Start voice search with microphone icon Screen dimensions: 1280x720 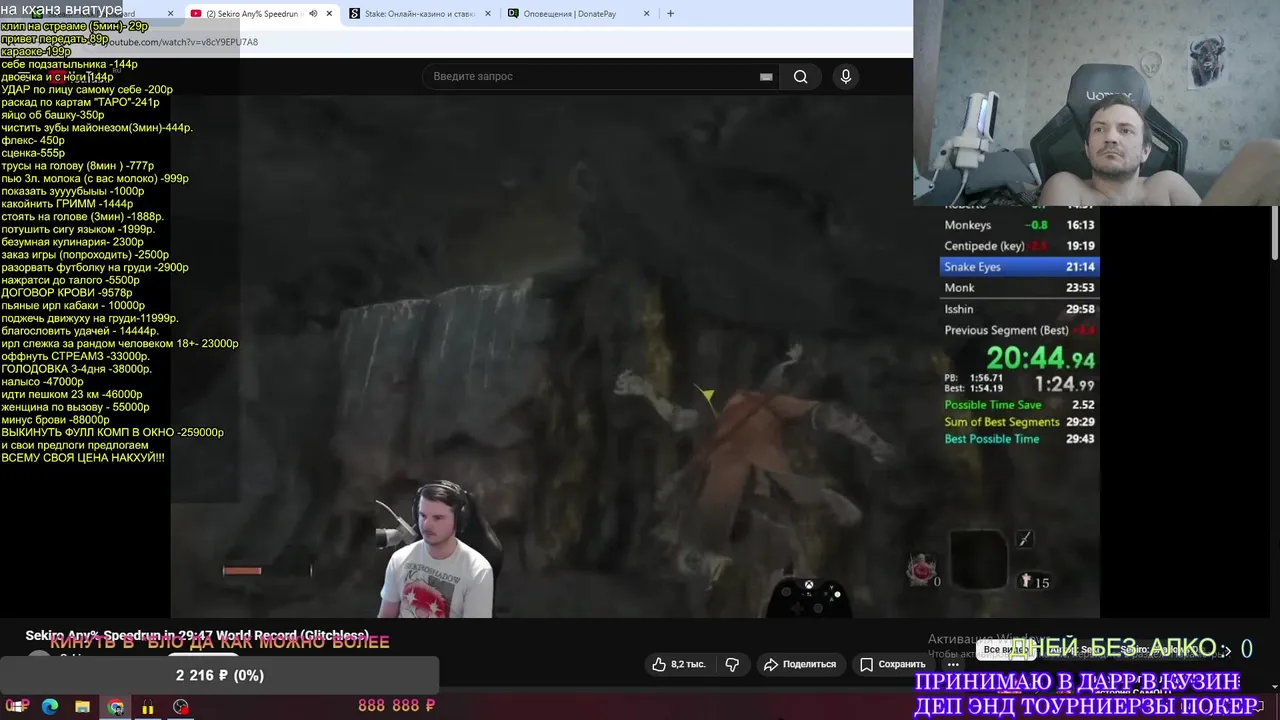(846, 76)
